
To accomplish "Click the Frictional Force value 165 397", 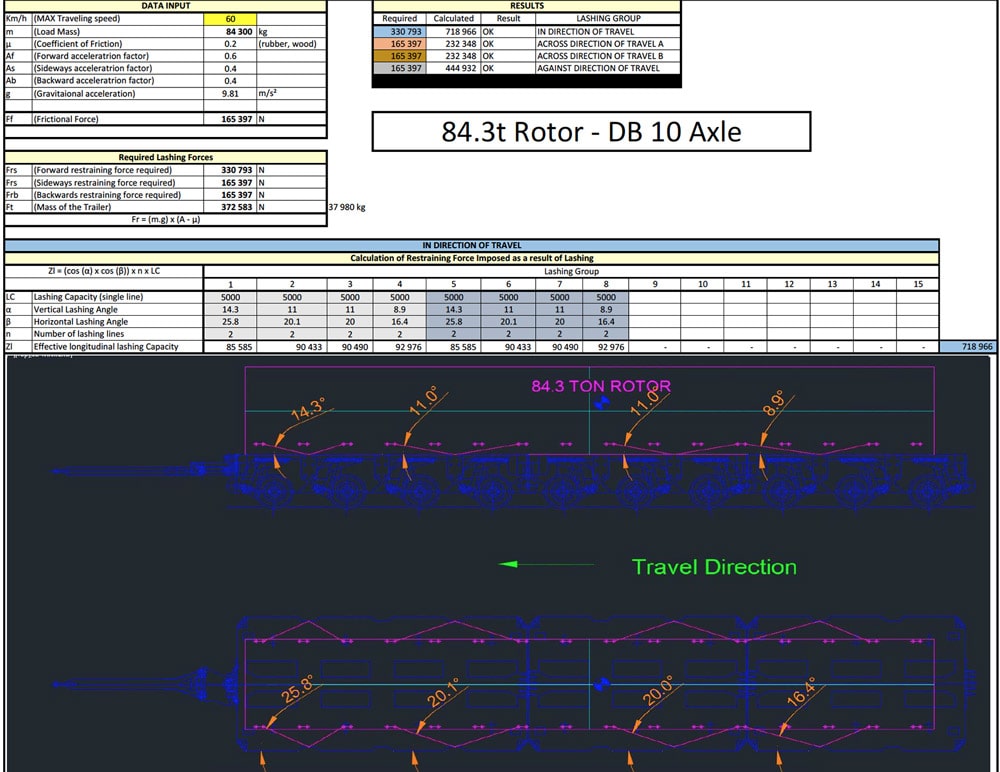I will coord(237,119).
